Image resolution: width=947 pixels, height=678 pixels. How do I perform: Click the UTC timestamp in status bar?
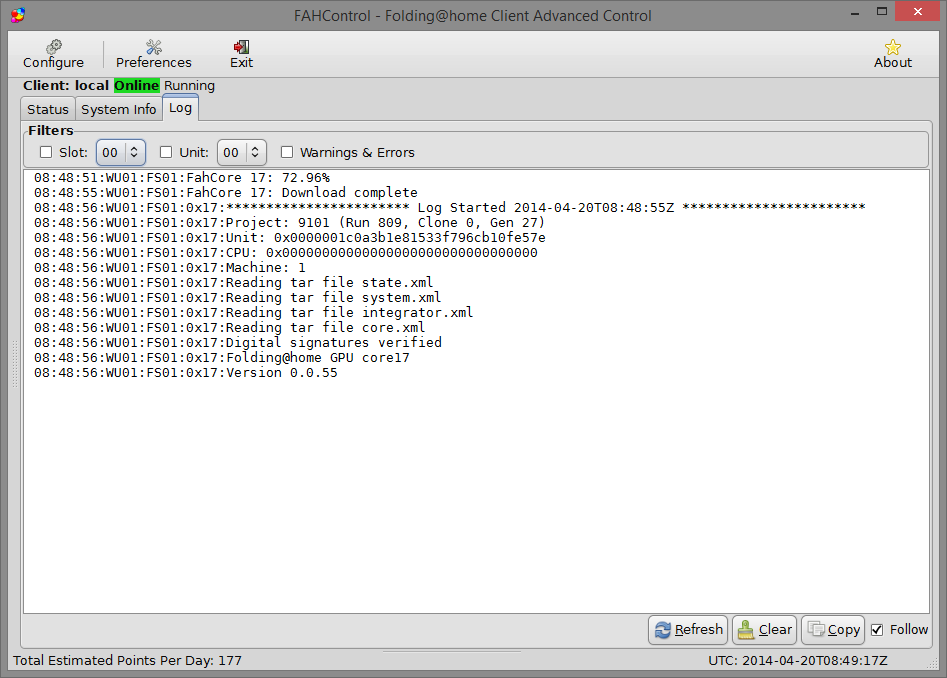tap(798, 660)
